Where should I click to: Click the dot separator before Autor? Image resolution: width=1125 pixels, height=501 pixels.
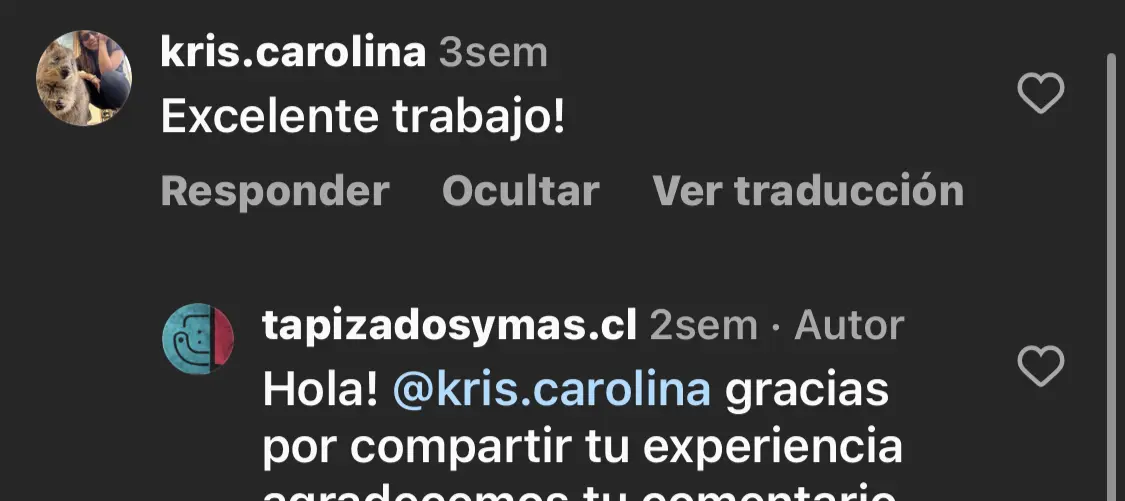[776, 327]
